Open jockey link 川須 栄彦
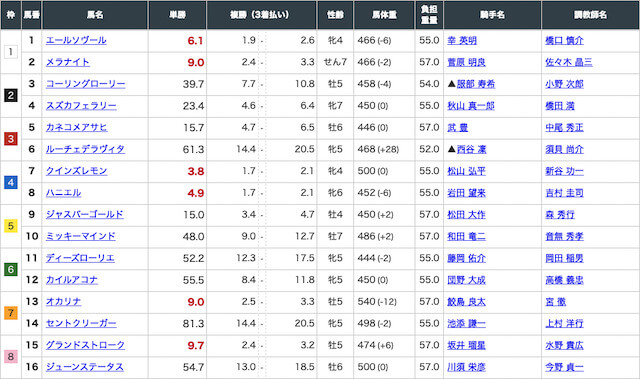Screen dimensions: 640x379 click(467, 367)
